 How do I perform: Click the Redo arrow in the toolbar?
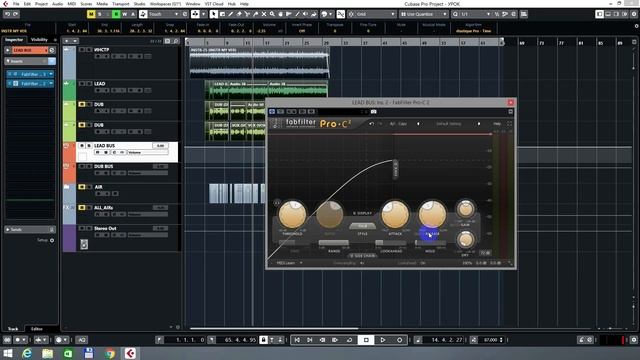16,14
